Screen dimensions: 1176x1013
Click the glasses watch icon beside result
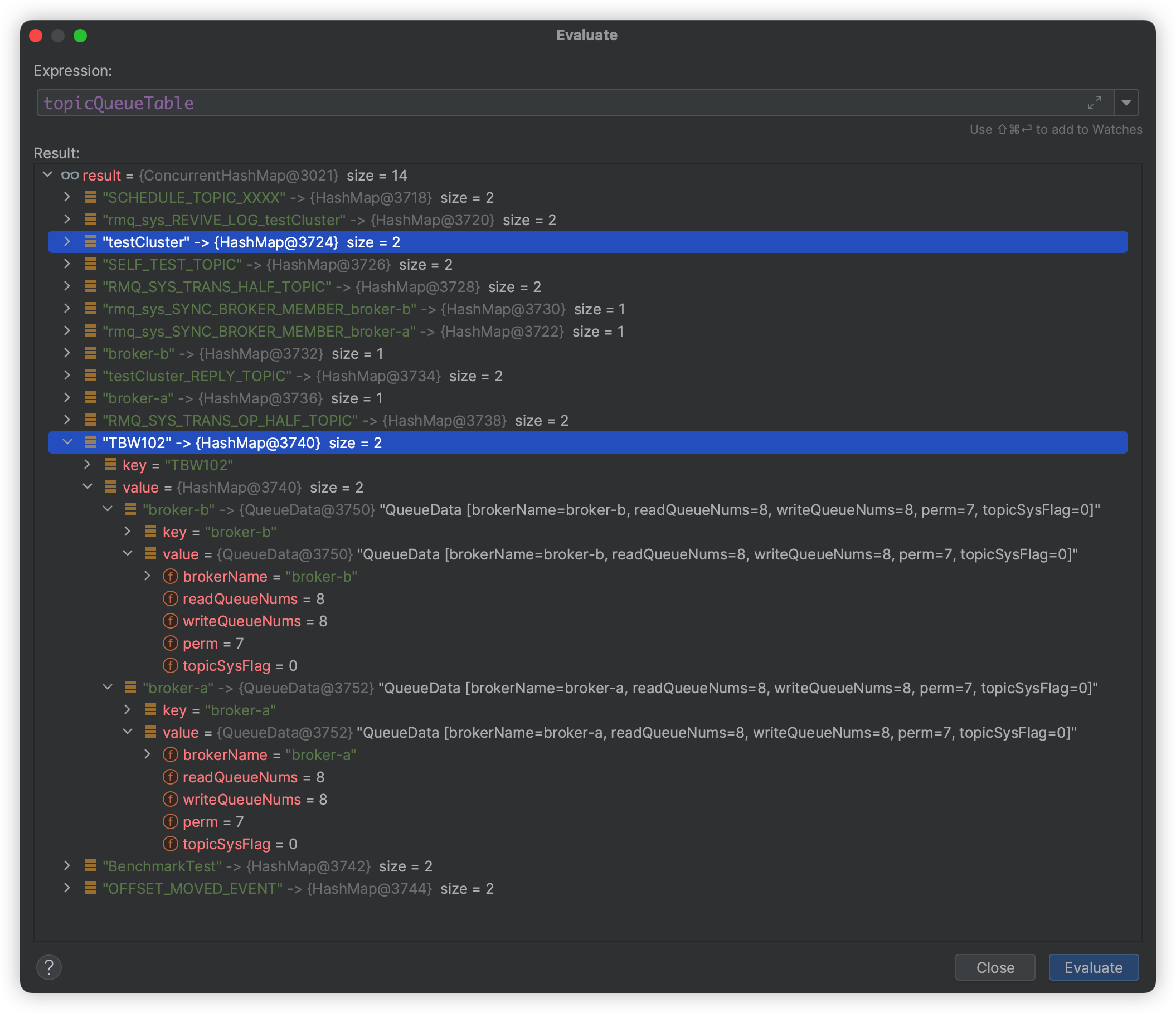tap(70, 176)
